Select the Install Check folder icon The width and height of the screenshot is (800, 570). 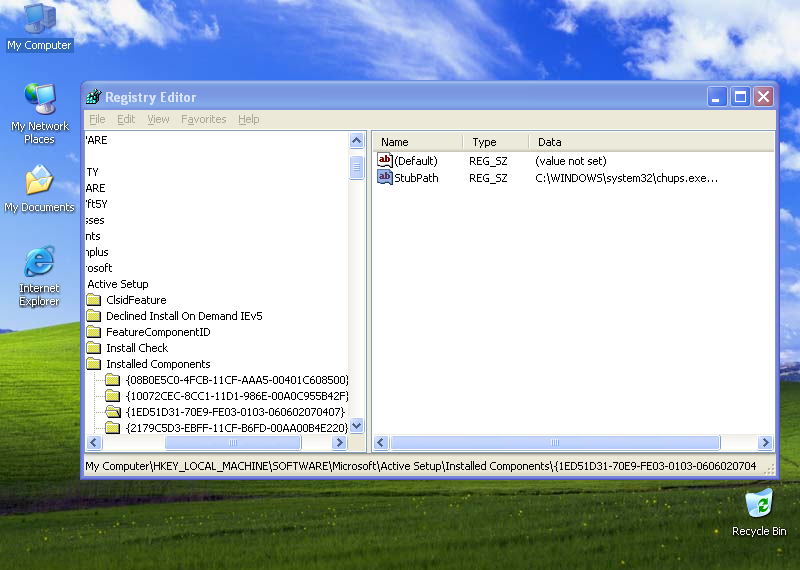tap(94, 348)
